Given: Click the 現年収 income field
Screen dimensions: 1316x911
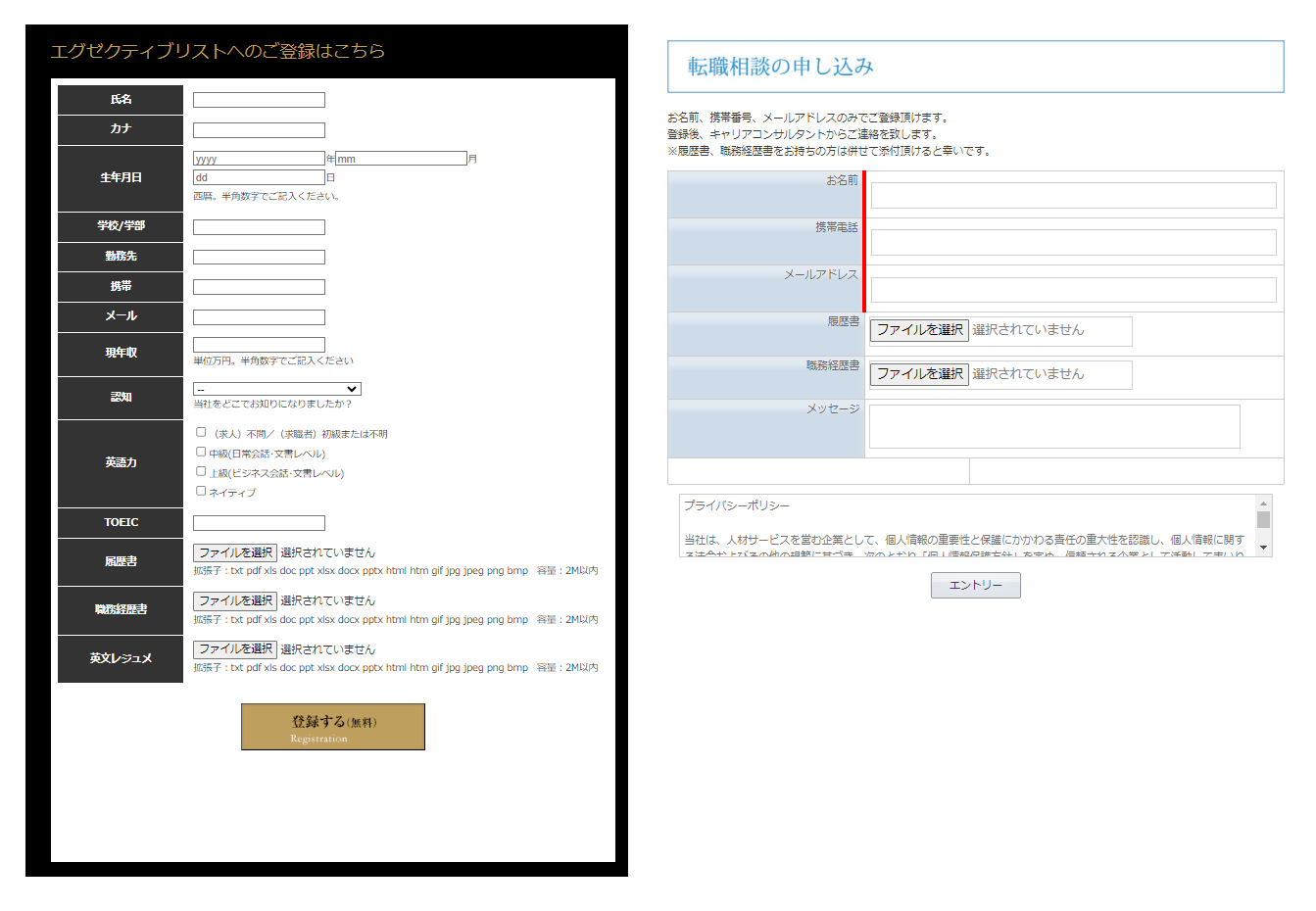Looking at the screenshot, I should pos(259,345).
